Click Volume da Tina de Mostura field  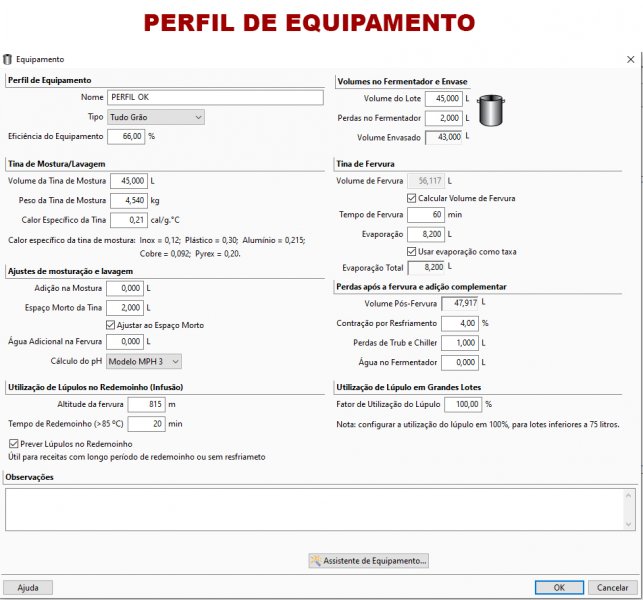(129, 181)
